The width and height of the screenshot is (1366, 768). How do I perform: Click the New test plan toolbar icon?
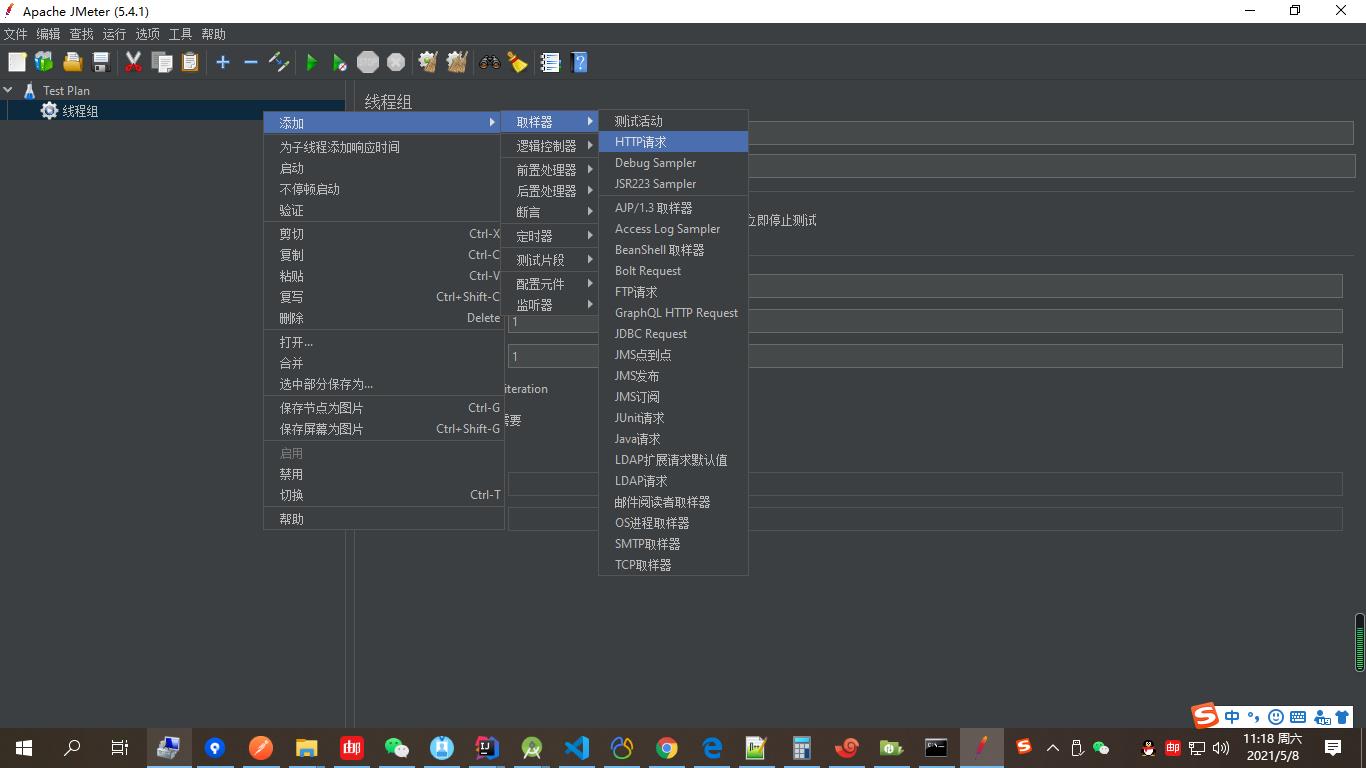[17, 62]
